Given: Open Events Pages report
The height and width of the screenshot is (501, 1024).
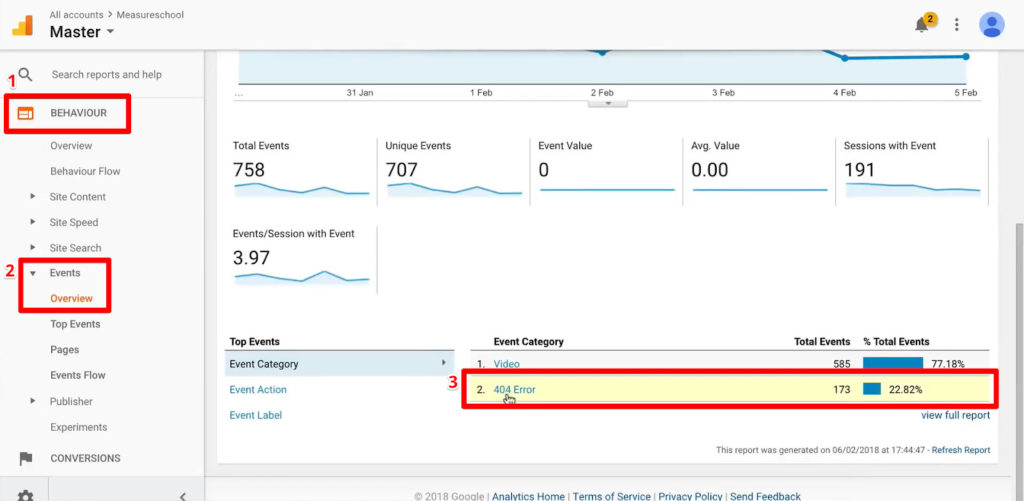Looking at the screenshot, I should tap(65, 349).
